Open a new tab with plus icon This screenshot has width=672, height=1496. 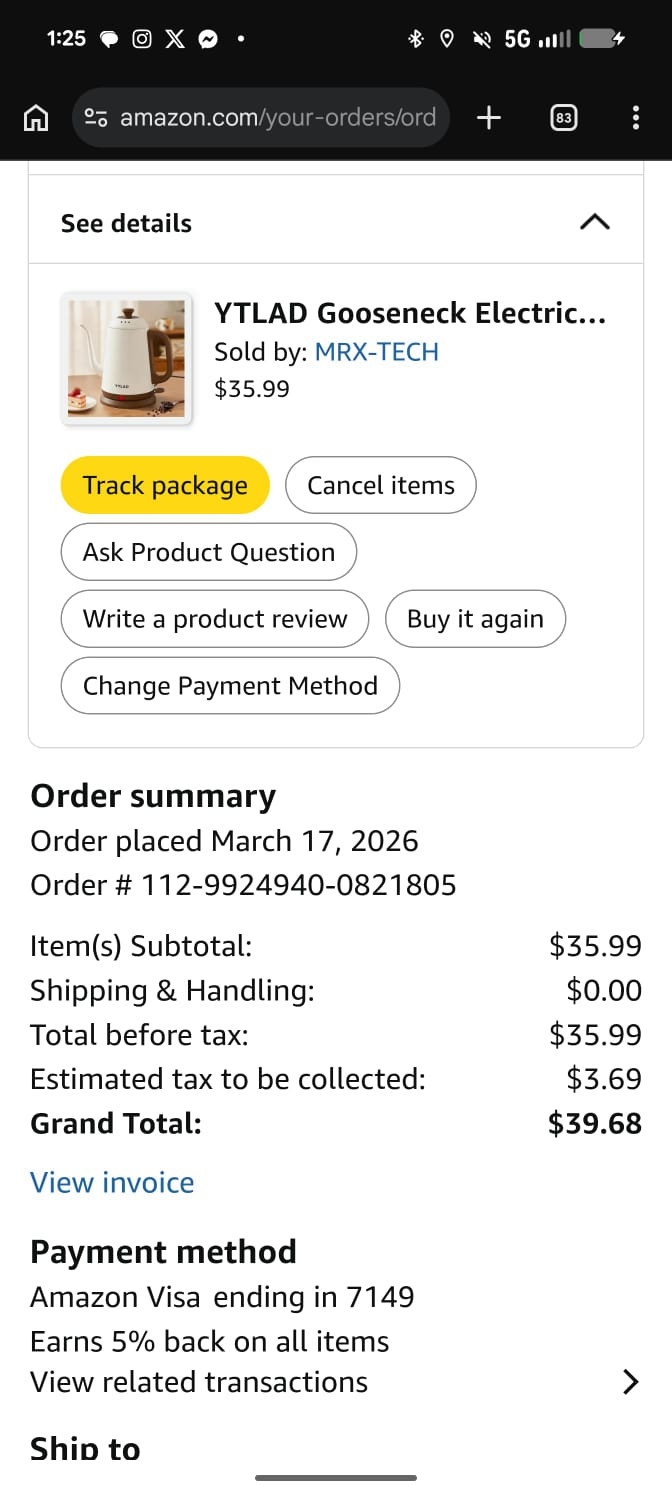[488, 118]
